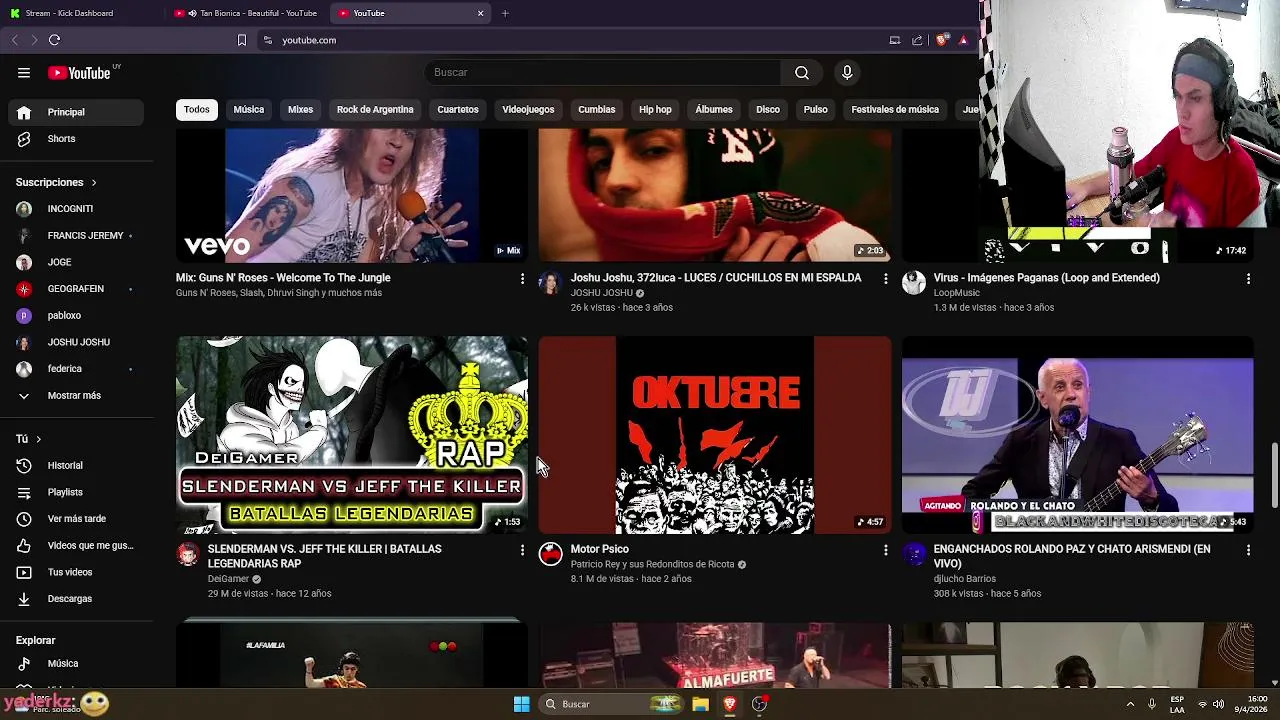Select the Videojuegos filter chip

click(x=528, y=109)
